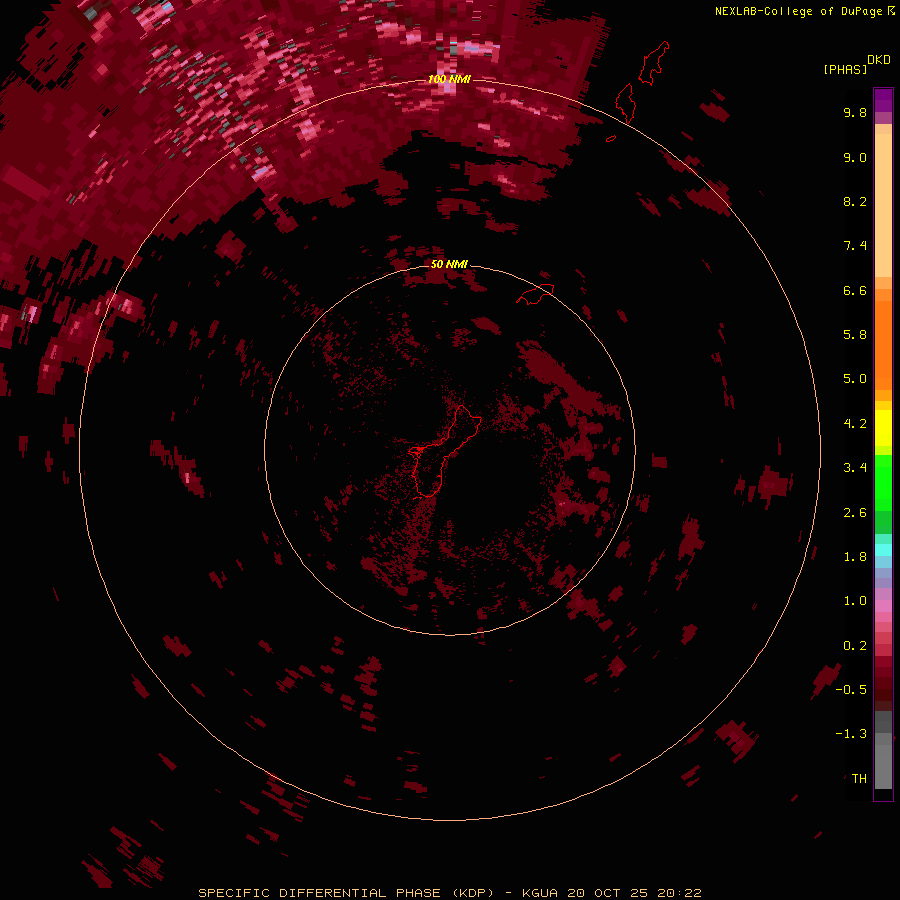Click the KGUA station identifier in the caption
Viewport: 900px width, 900px height.
(x=540, y=893)
